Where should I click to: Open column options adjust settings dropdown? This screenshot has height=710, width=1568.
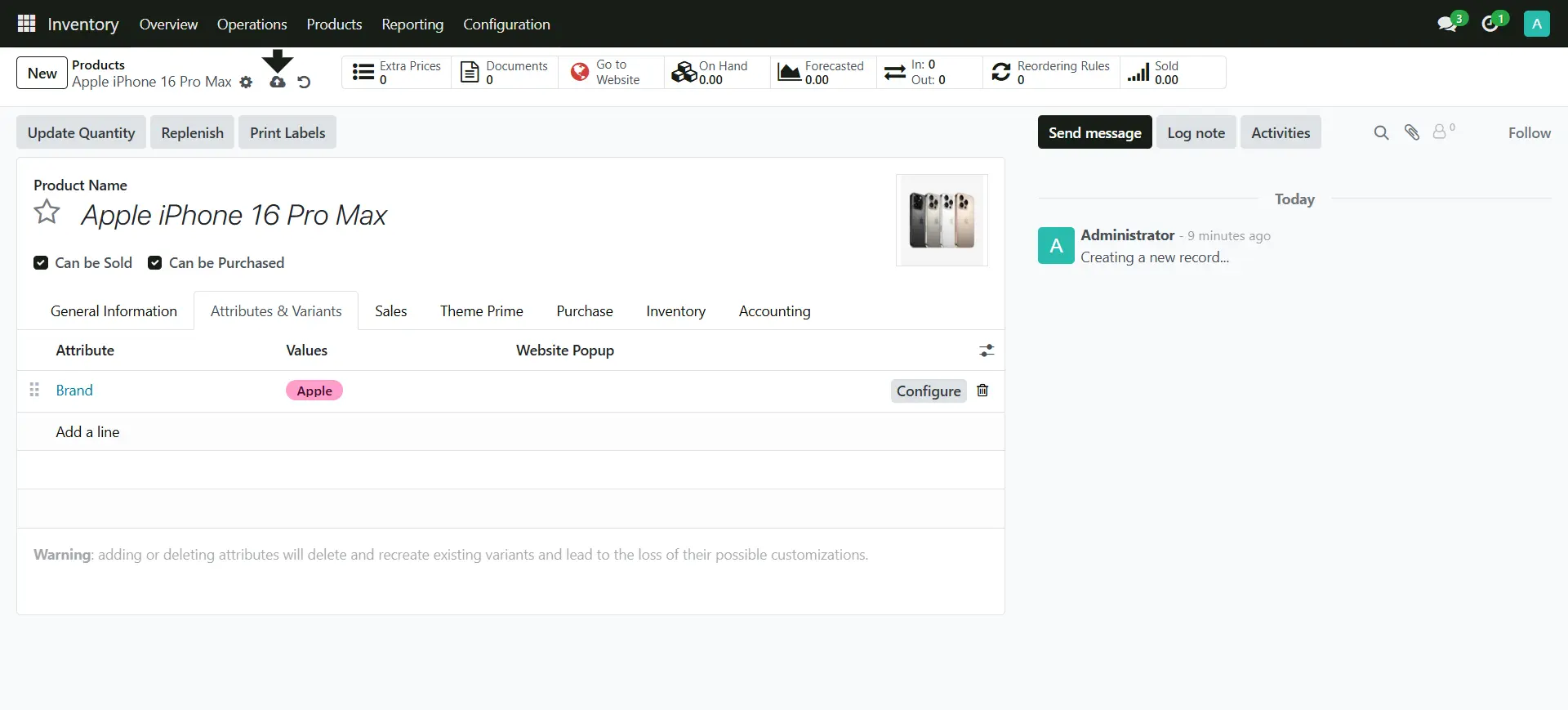[x=987, y=351]
